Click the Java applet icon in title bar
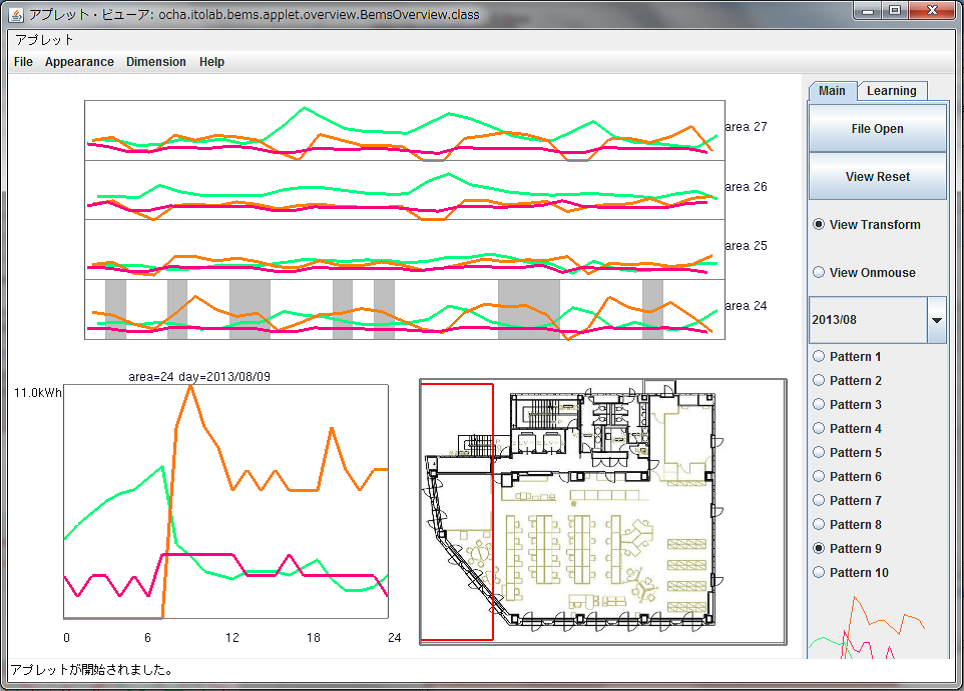 tap(16, 15)
